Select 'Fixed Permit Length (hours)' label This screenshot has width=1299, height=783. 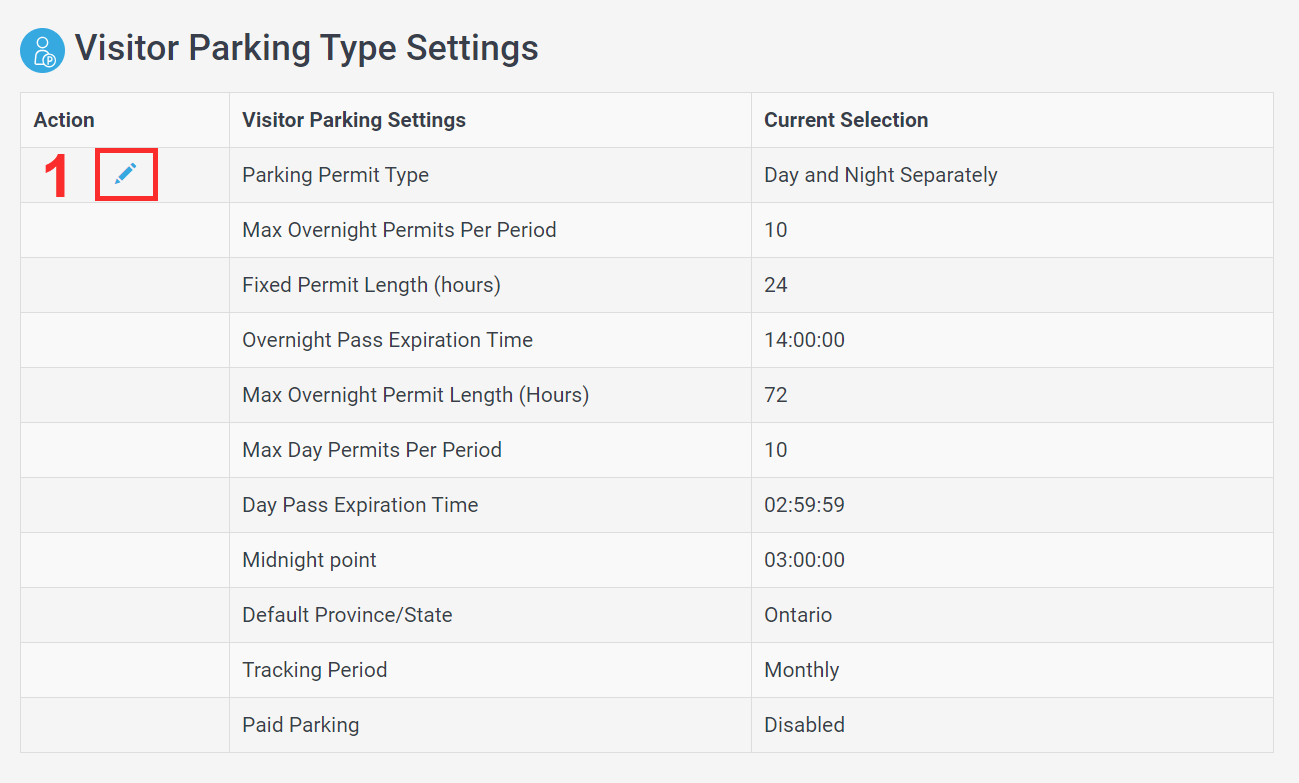pos(371,285)
